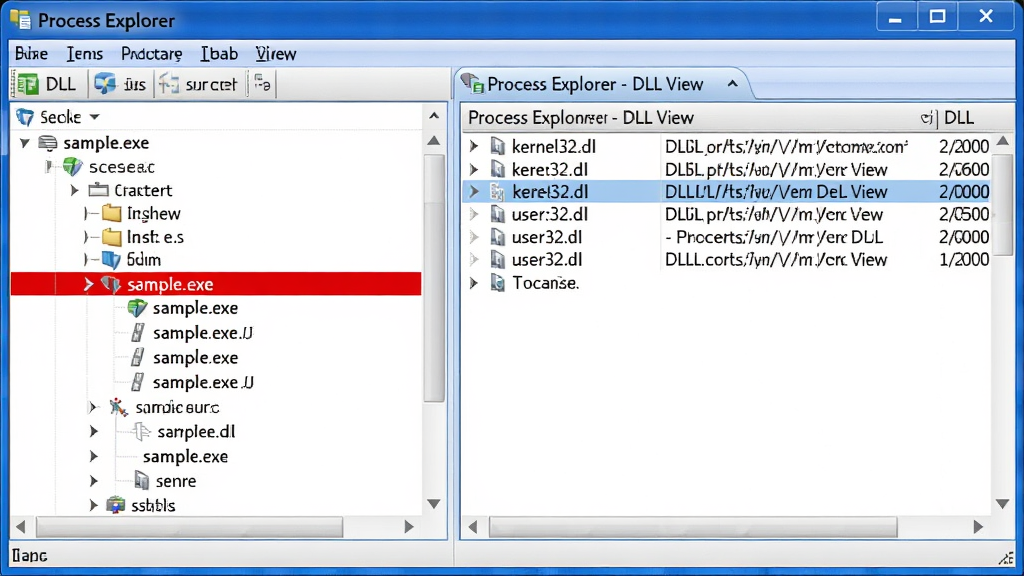Click the Process Explorer title bar icon
1024x576 pixels.
pyautogui.click(x=21, y=20)
